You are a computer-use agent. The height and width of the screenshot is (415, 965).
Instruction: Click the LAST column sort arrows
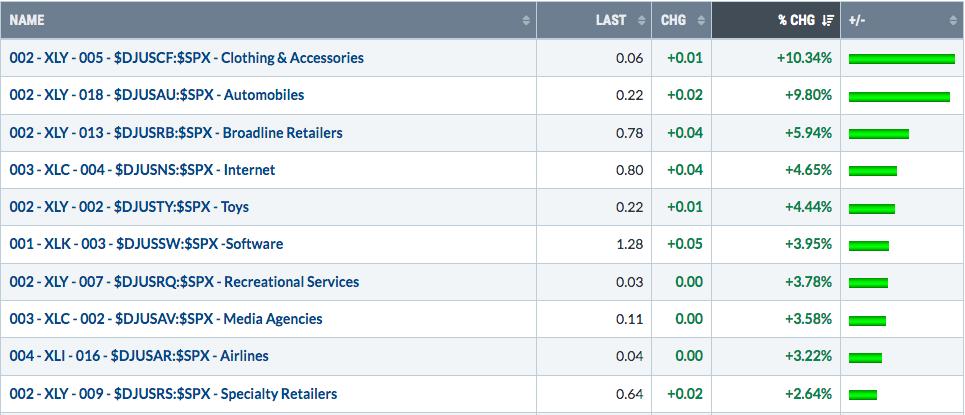click(x=641, y=20)
